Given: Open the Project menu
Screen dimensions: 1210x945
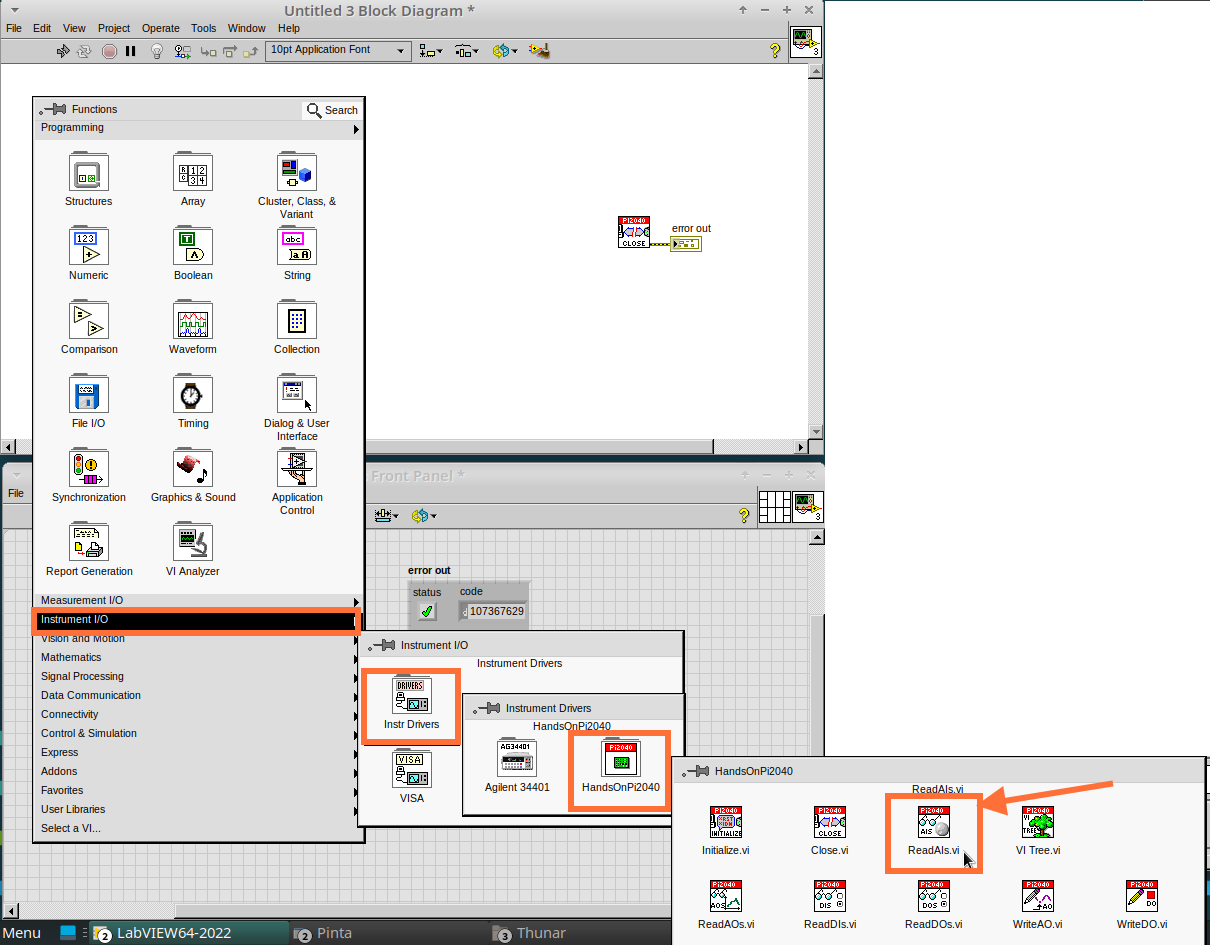Looking at the screenshot, I should [x=114, y=28].
